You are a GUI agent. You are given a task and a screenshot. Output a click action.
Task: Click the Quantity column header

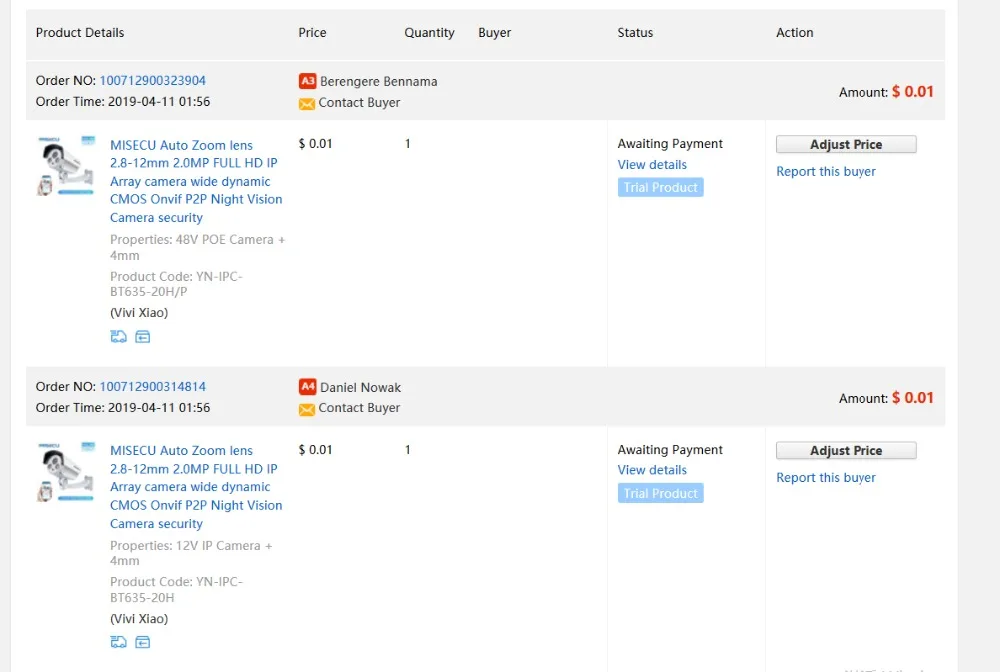429,33
